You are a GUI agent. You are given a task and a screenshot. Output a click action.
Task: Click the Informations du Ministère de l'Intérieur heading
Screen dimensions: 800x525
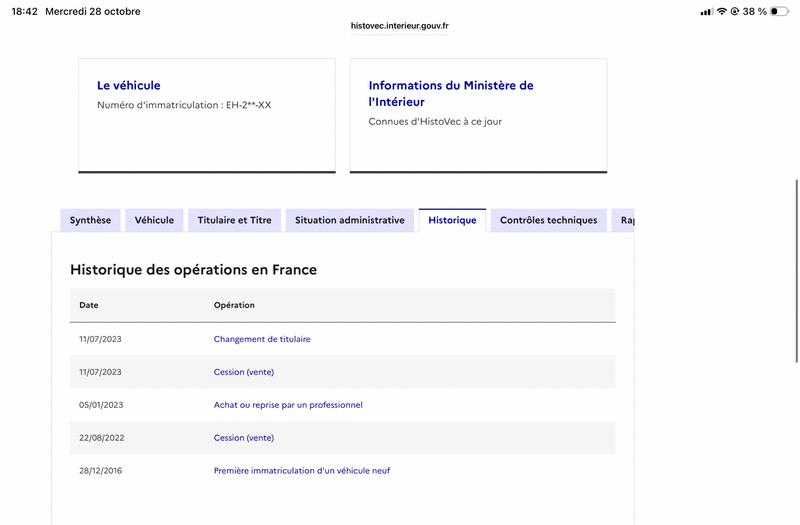(x=451, y=93)
